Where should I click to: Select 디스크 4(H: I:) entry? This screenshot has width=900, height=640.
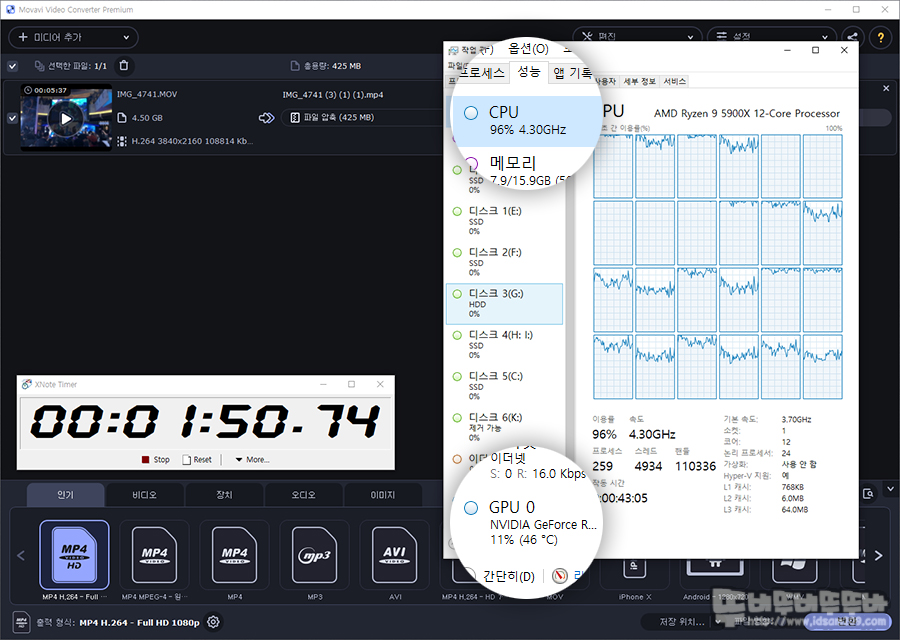[x=504, y=344]
